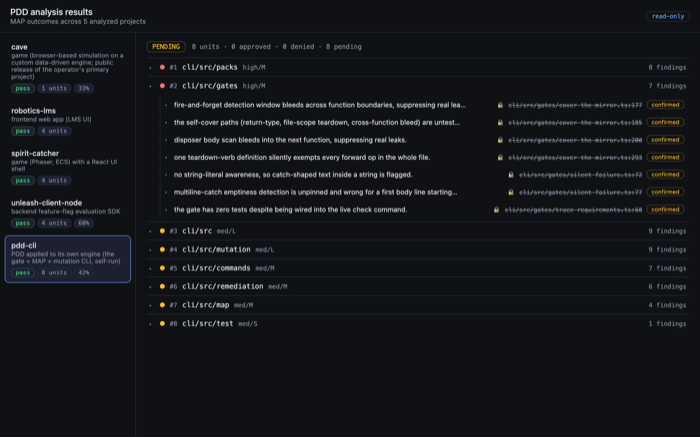Collapse the #2 cli/src/gates unit arrow
This screenshot has height=437, width=700.
[150, 86]
